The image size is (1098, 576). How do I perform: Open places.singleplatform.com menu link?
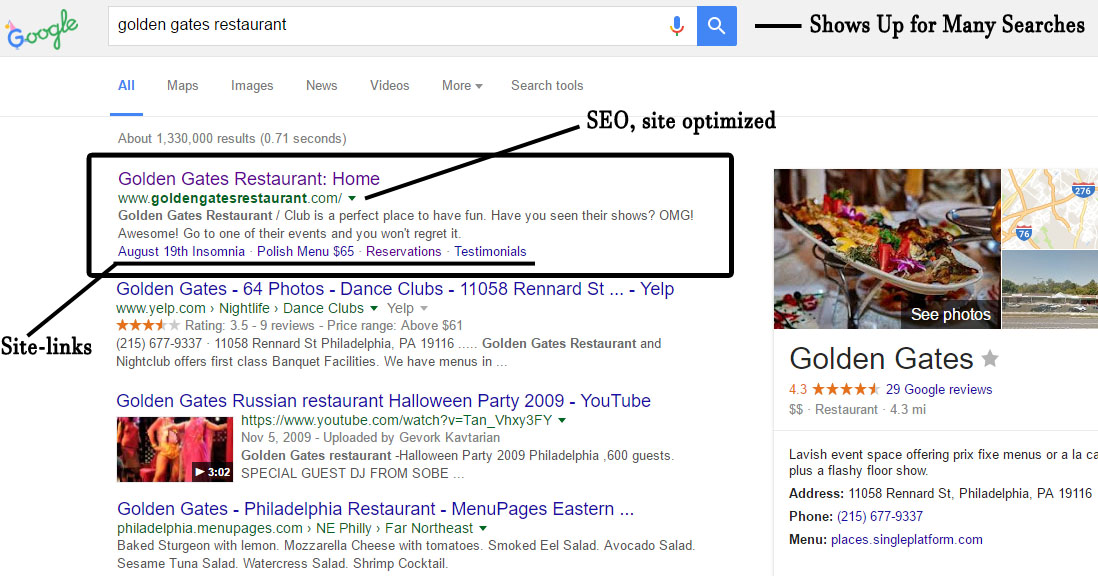coord(906,540)
